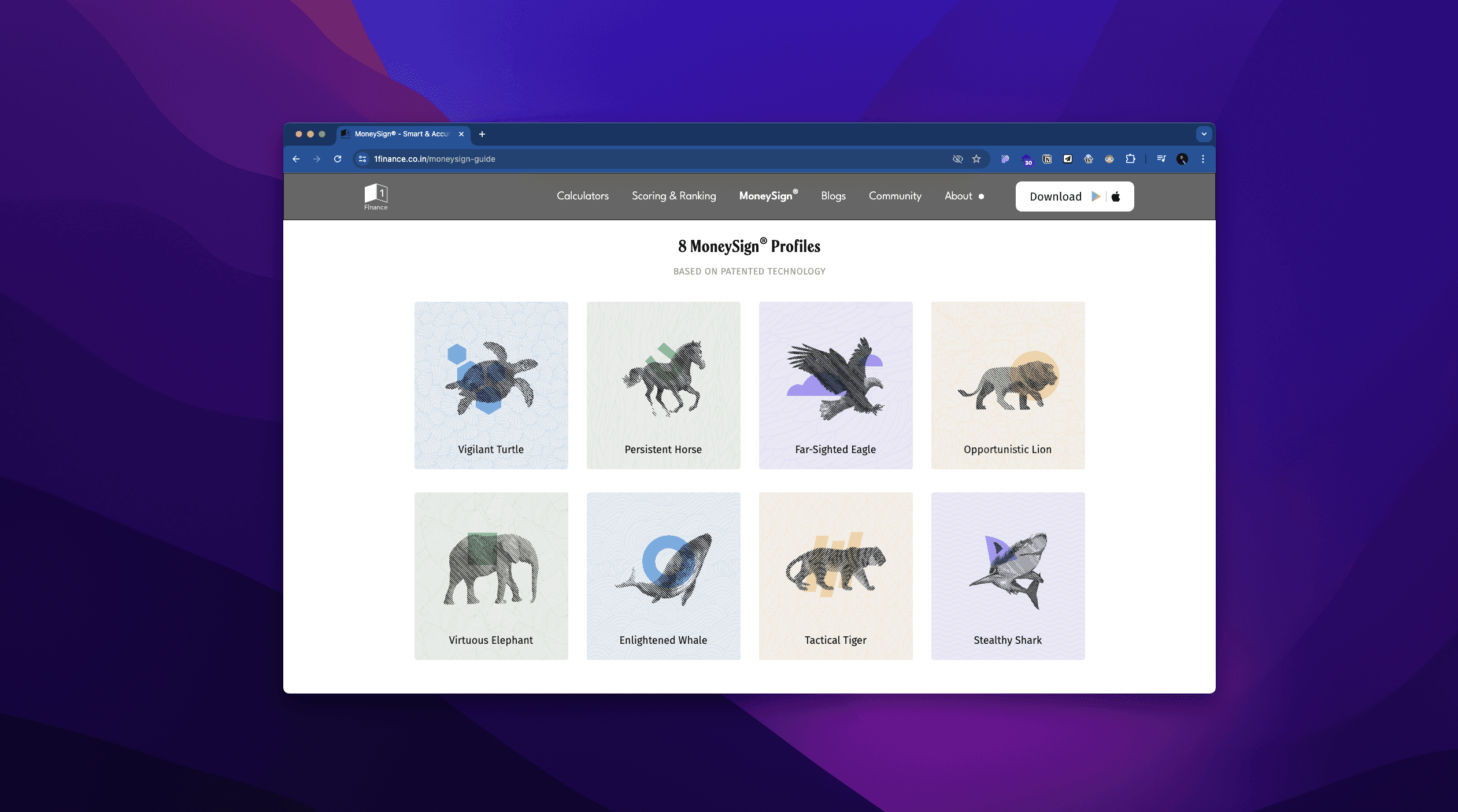The width and height of the screenshot is (1458, 812).
Task: Click the 'BASED ON PATENTED TECHNOLOGY' subtitle
Action: pyautogui.click(x=749, y=272)
